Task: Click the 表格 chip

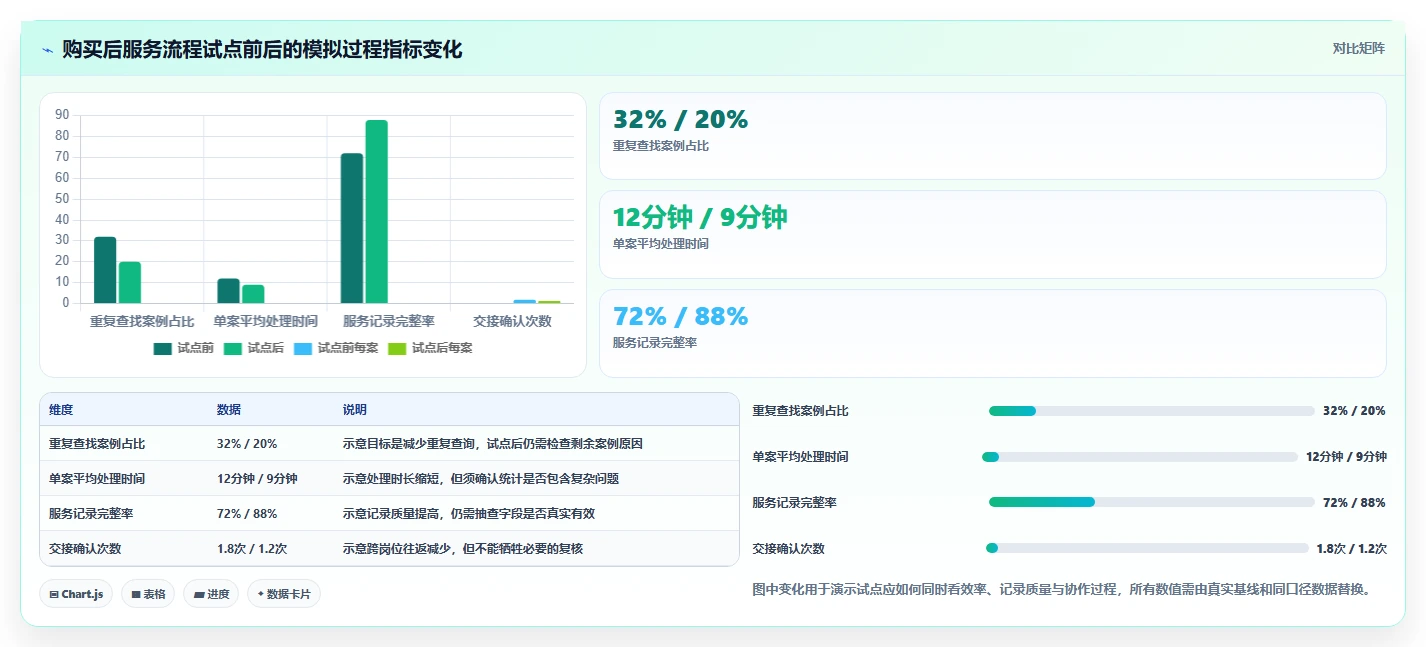Action: tap(148, 594)
